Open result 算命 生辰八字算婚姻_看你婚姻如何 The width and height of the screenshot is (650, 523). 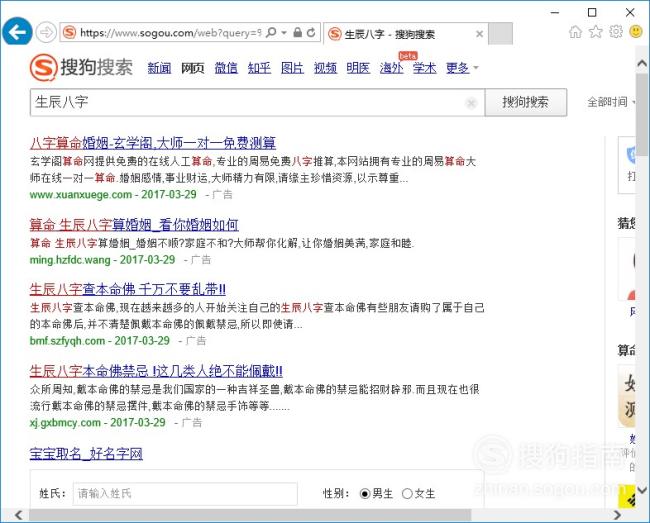click(x=134, y=225)
